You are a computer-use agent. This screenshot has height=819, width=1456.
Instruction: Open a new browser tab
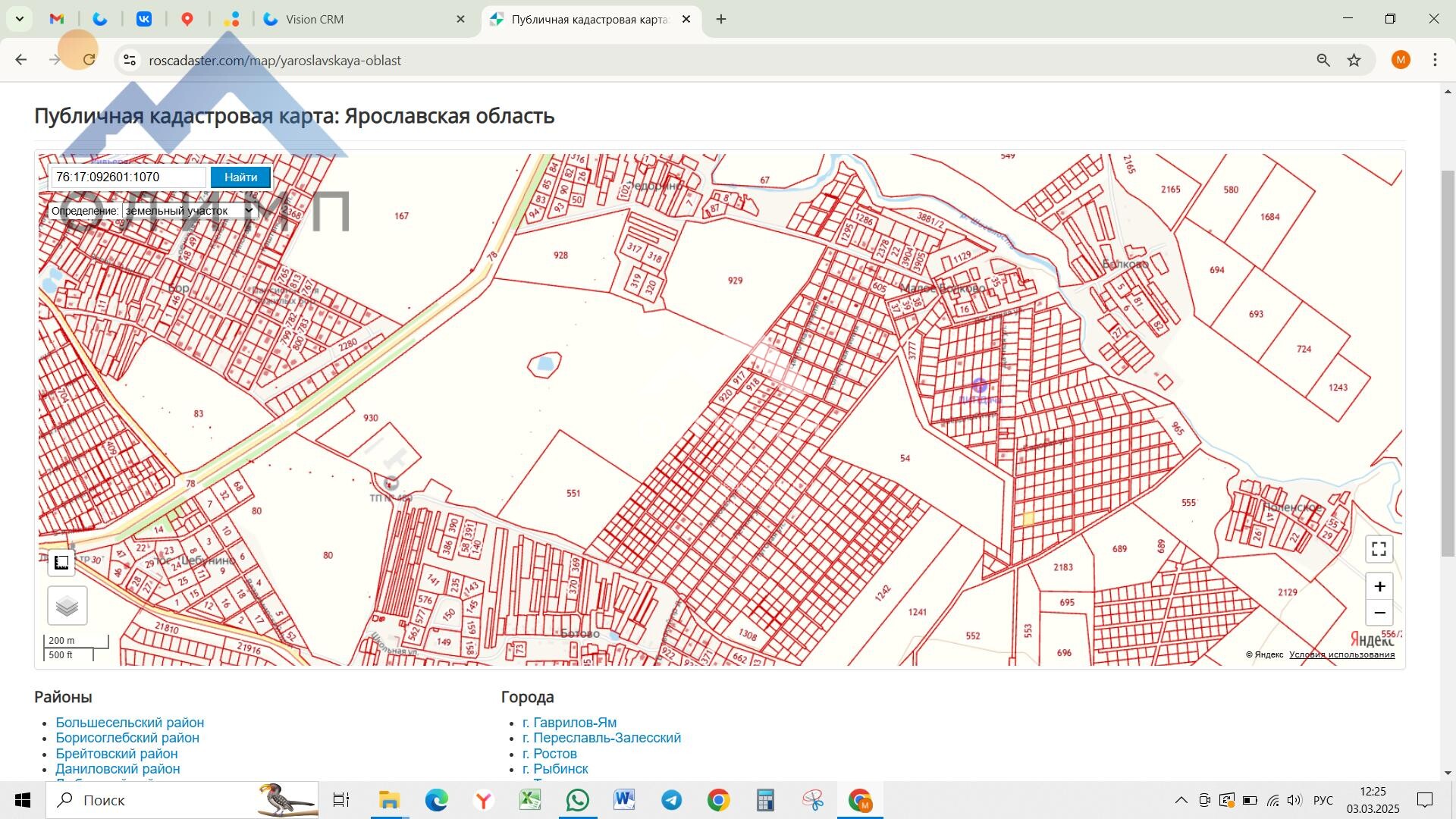(x=721, y=19)
